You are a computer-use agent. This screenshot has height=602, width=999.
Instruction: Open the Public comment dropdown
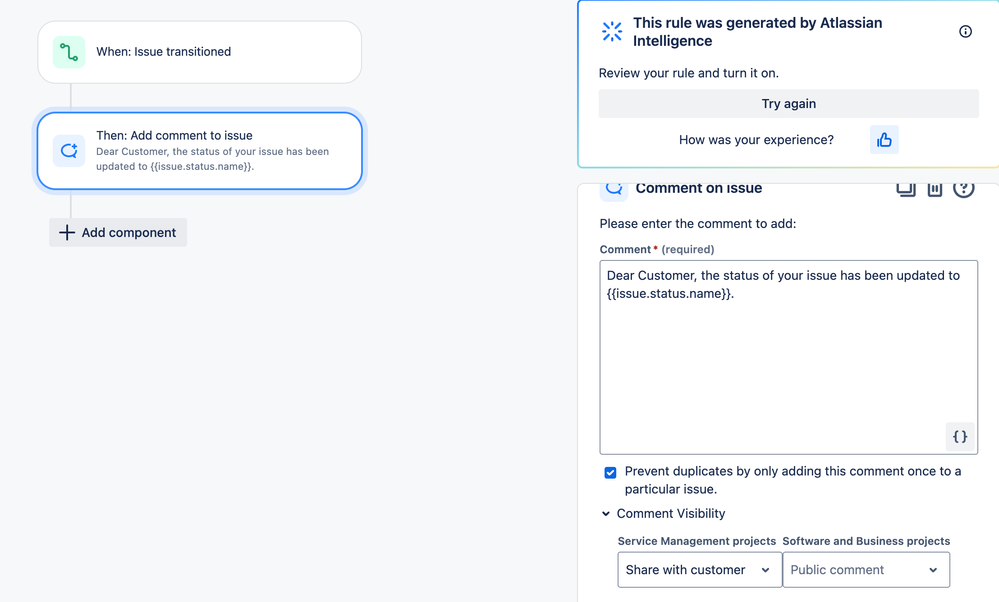[865, 570]
